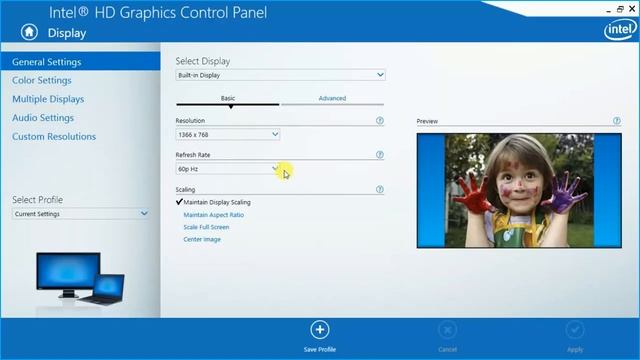The image size is (640, 360).
Task: Open the Refresh Rate 60p Hz dropdown
Action: [228, 169]
